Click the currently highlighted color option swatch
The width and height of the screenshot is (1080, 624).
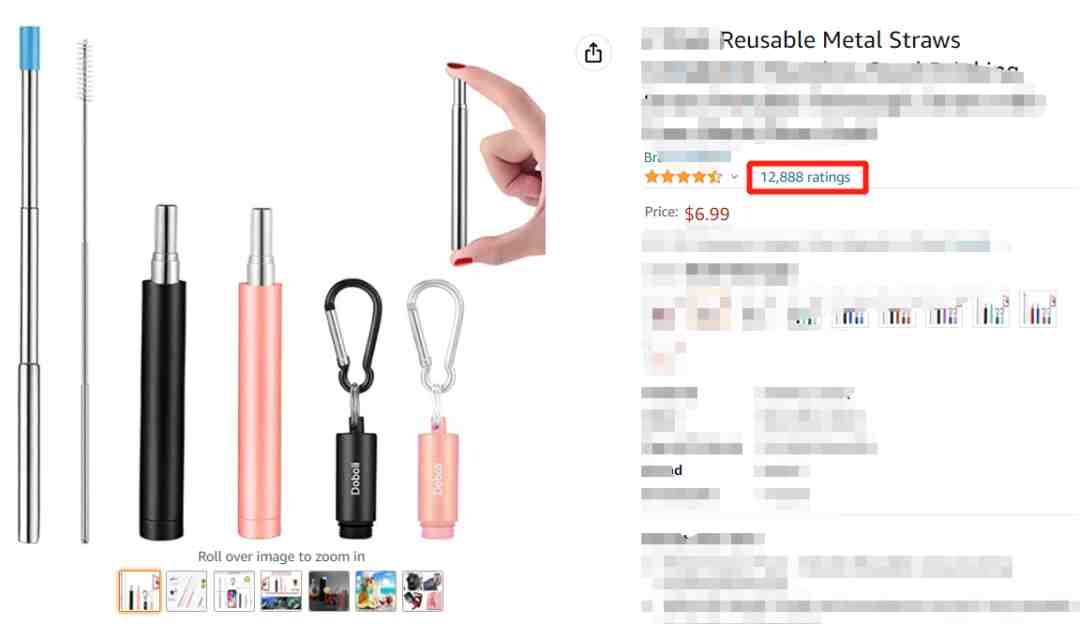(709, 310)
